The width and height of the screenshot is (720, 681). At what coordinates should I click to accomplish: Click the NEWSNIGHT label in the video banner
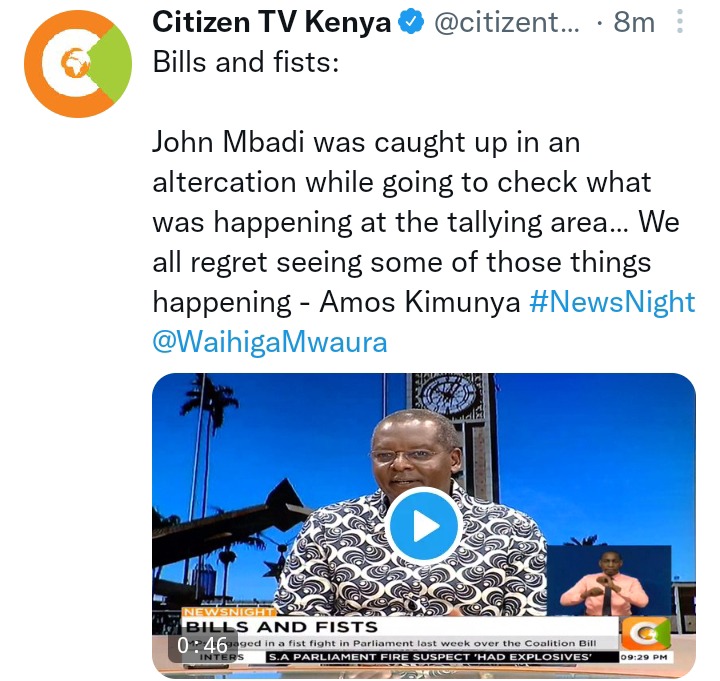tap(228, 612)
